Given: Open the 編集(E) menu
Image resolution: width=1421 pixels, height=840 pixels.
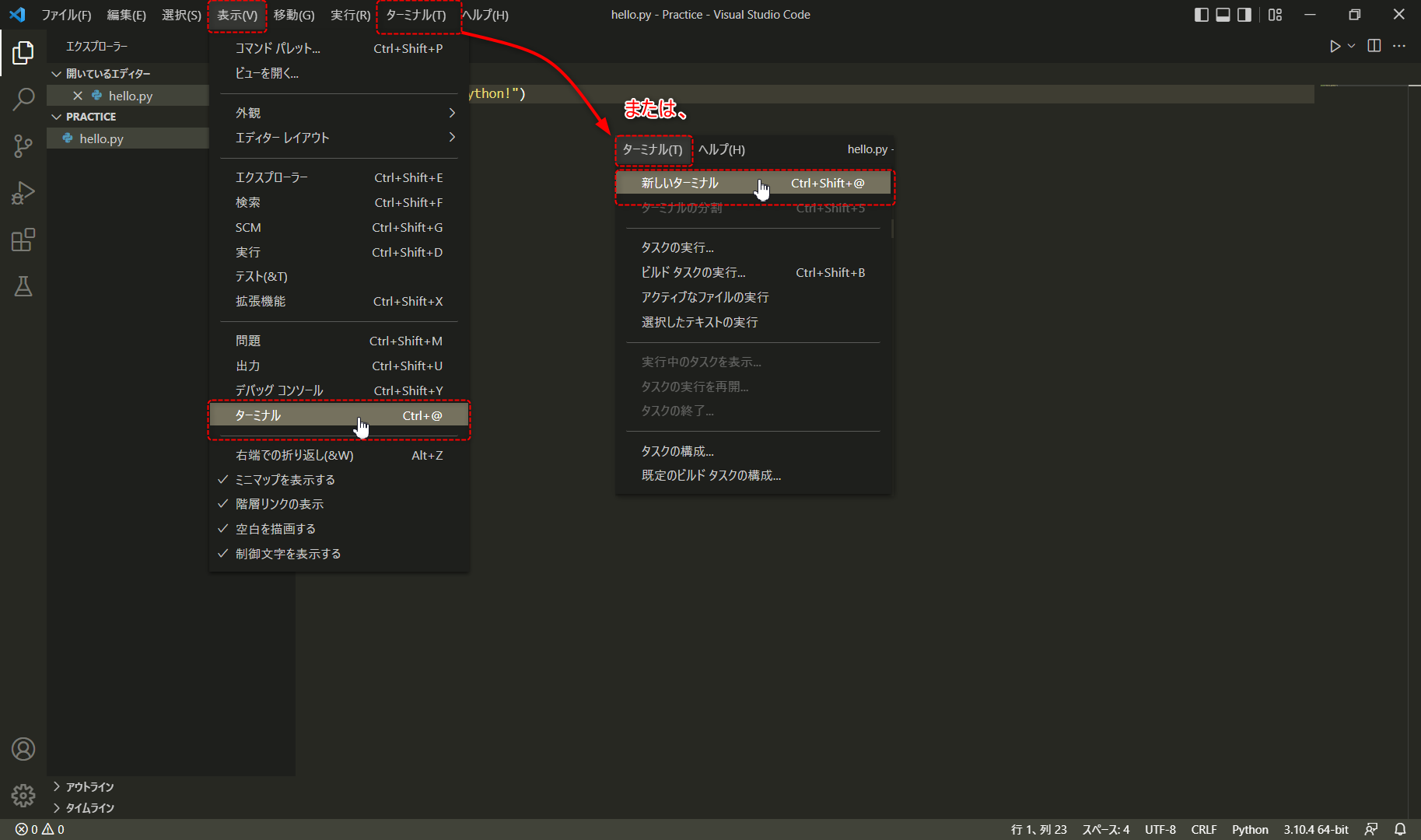Looking at the screenshot, I should pyautogui.click(x=126, y=15).
